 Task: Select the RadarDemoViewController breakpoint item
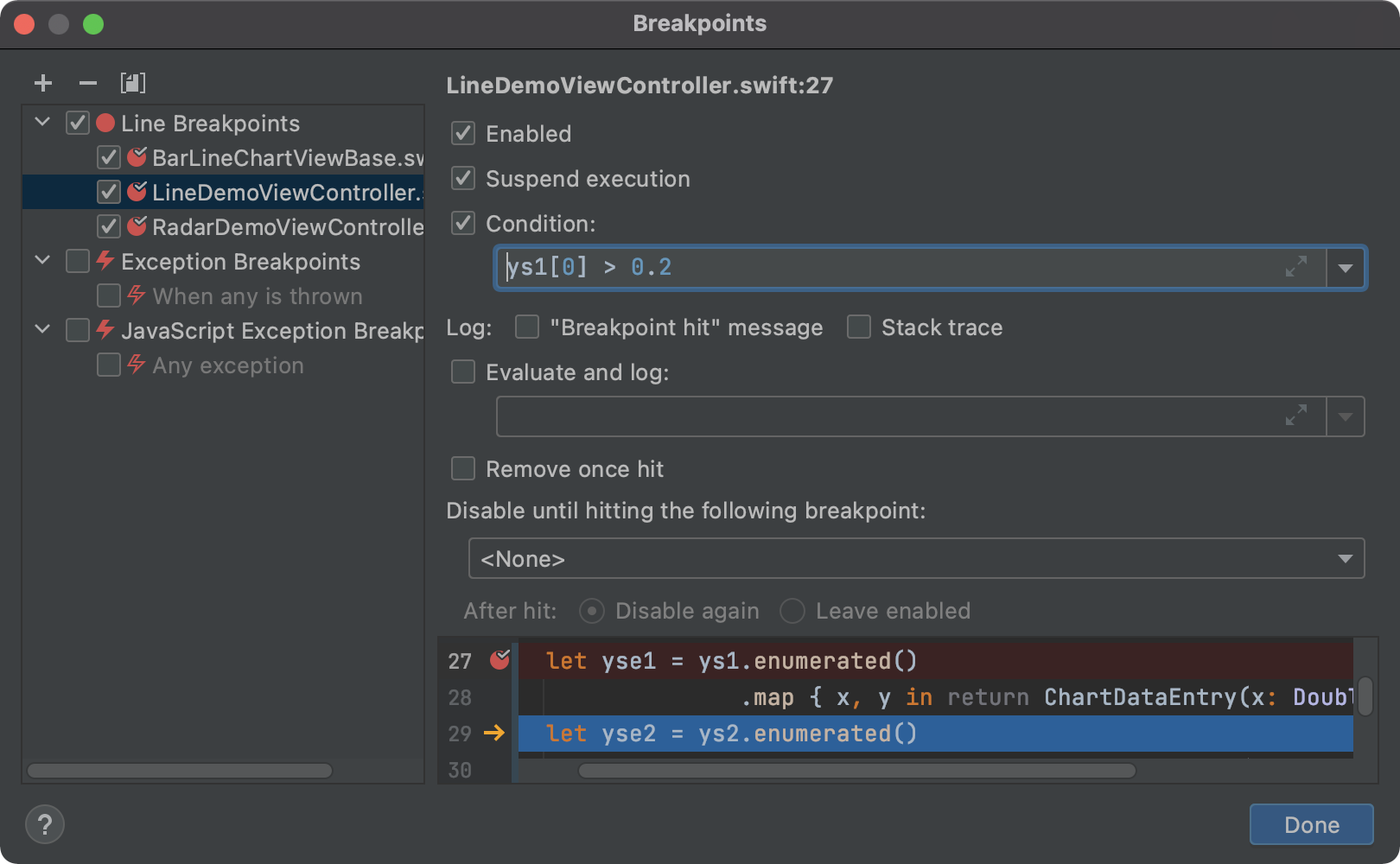click(287, 227)
